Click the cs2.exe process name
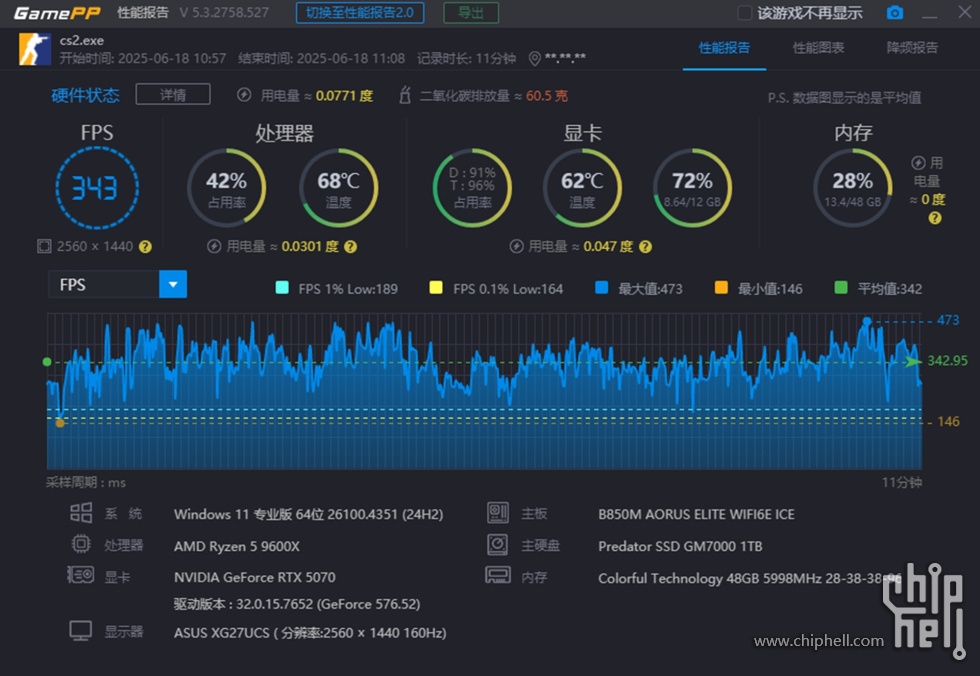 click(x=82, y=40)
